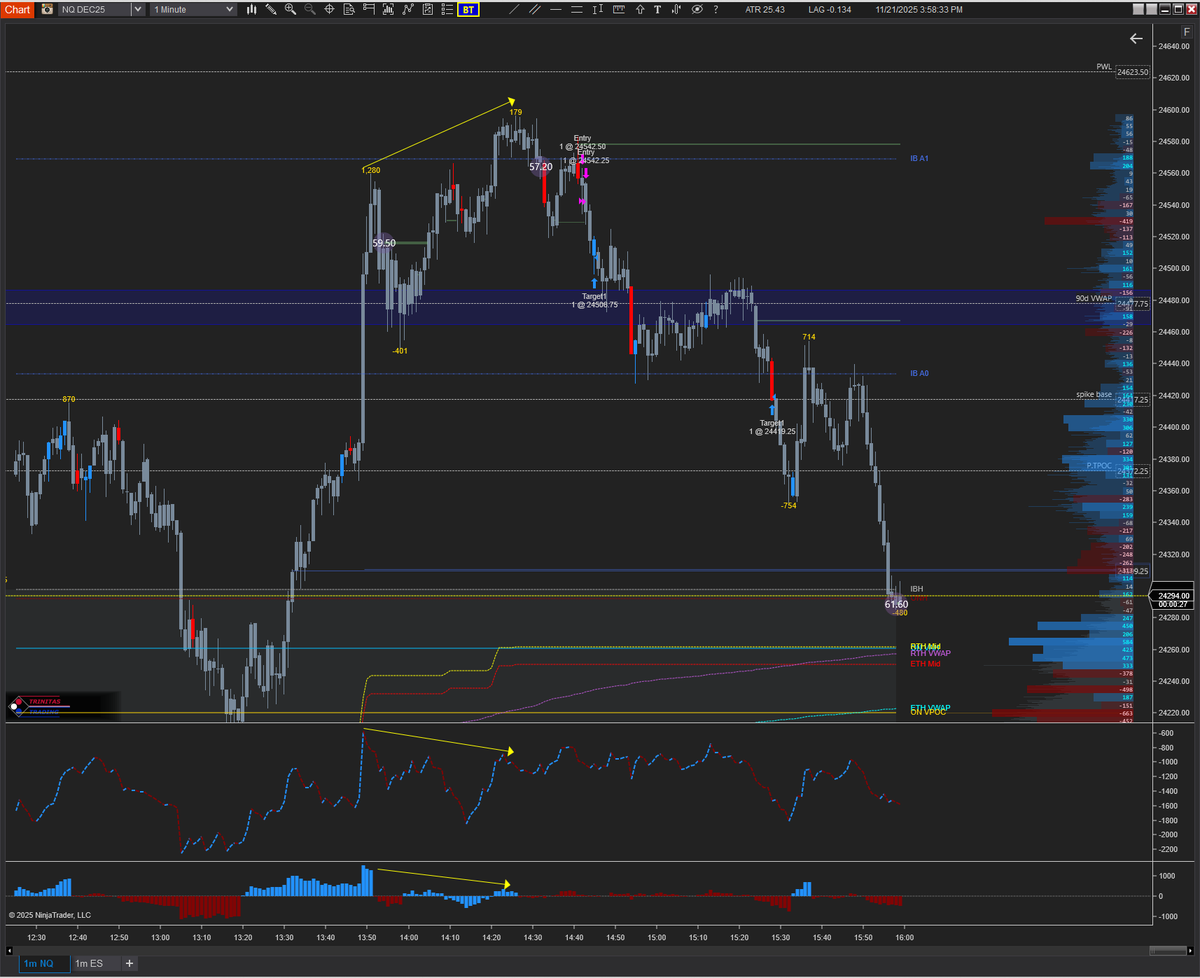This screenshot has width=1200, height=978.
Task: Click the ETH VWAP label
Action: [930, 707]
